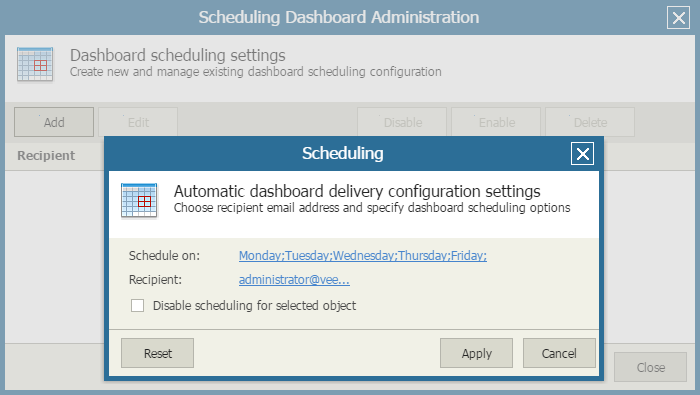Open the administrator@vee... recipient link

pyautogui.click(x=294, y=280)
